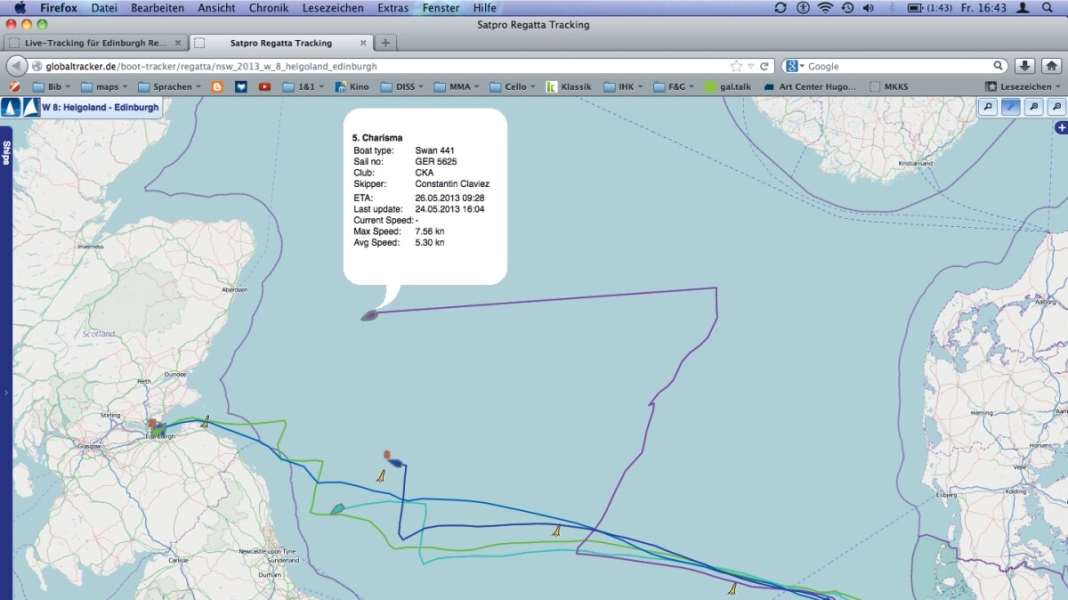Open the F&G bookmarks folder
The height and width of the screenshot is (600, 1068).
tap(673, 86)
